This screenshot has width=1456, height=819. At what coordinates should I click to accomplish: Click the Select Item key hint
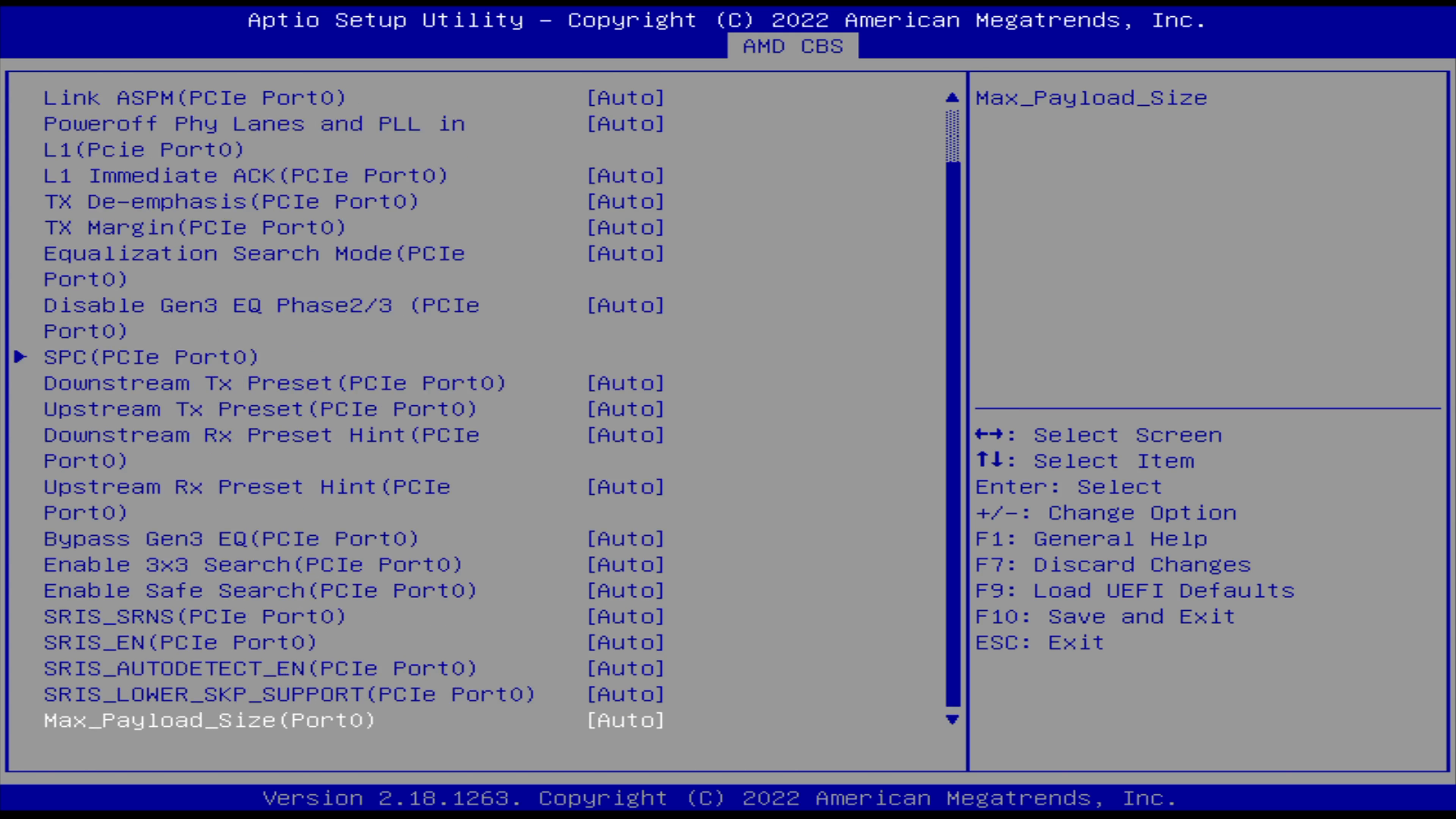coord(1085,461)
